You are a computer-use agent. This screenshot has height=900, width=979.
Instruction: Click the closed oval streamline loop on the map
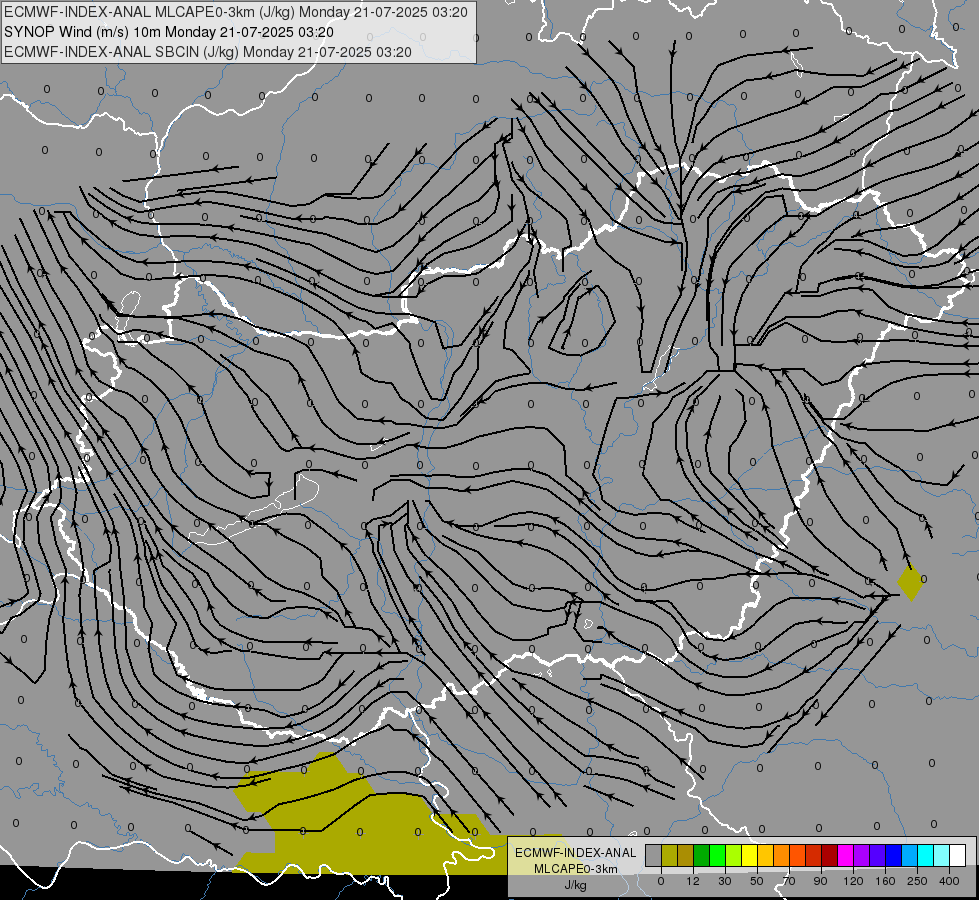point(583,322)
